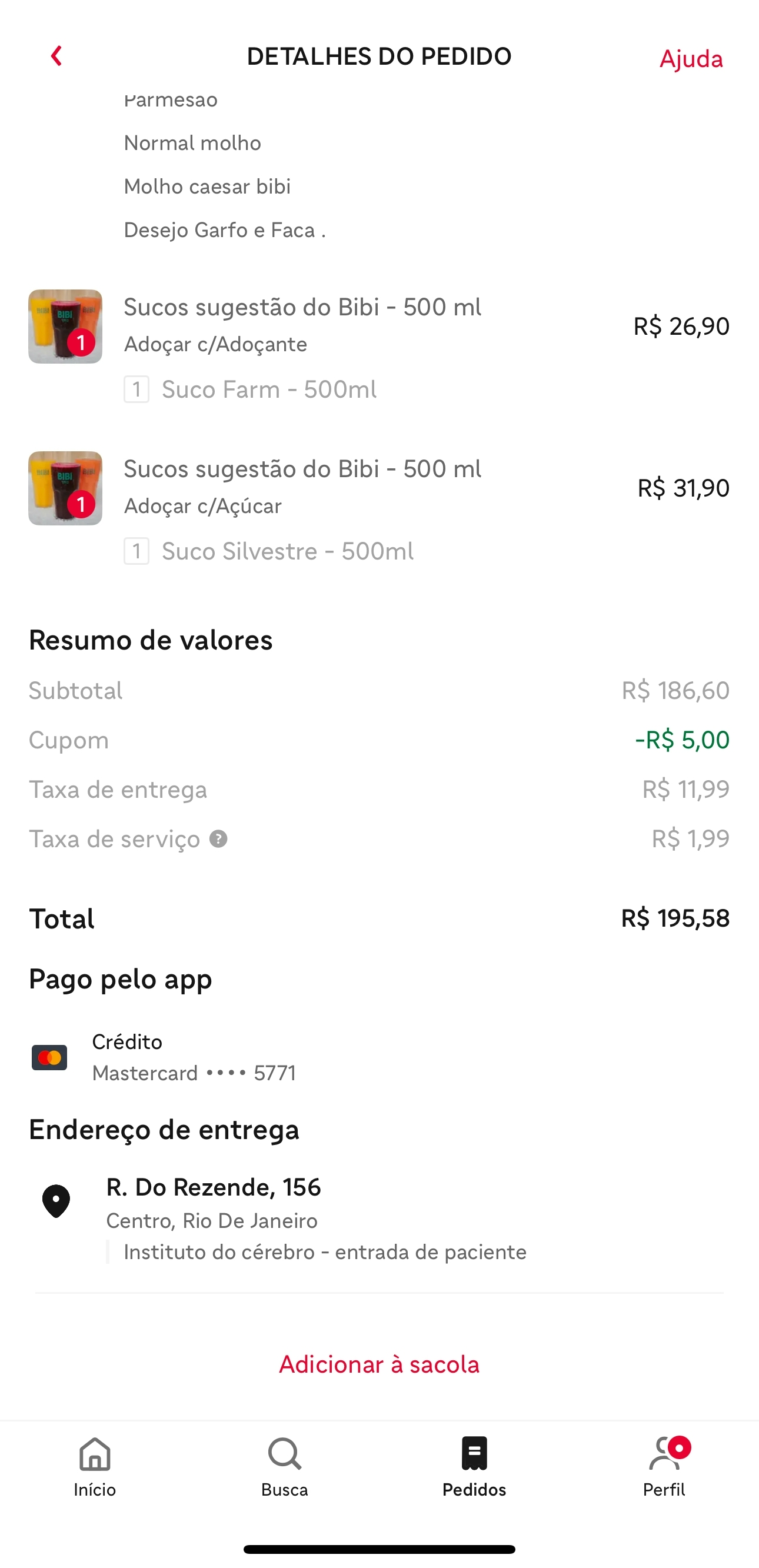Tap the Suco Farm juice thumbnail

[x=65, y=327]
